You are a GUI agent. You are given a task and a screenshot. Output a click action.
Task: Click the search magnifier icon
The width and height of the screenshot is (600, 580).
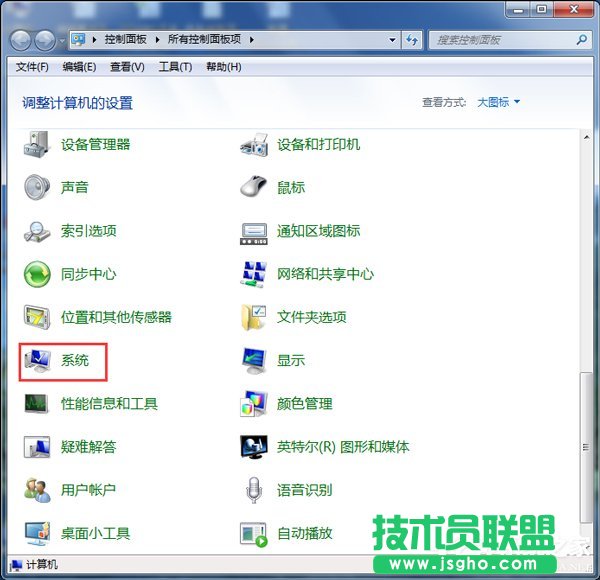[582, 39]
